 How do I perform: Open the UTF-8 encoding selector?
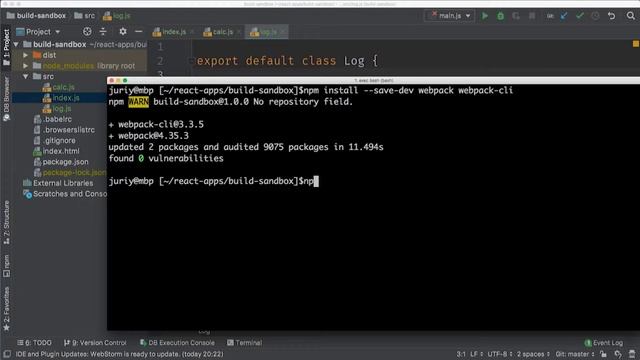pos(500,354)
